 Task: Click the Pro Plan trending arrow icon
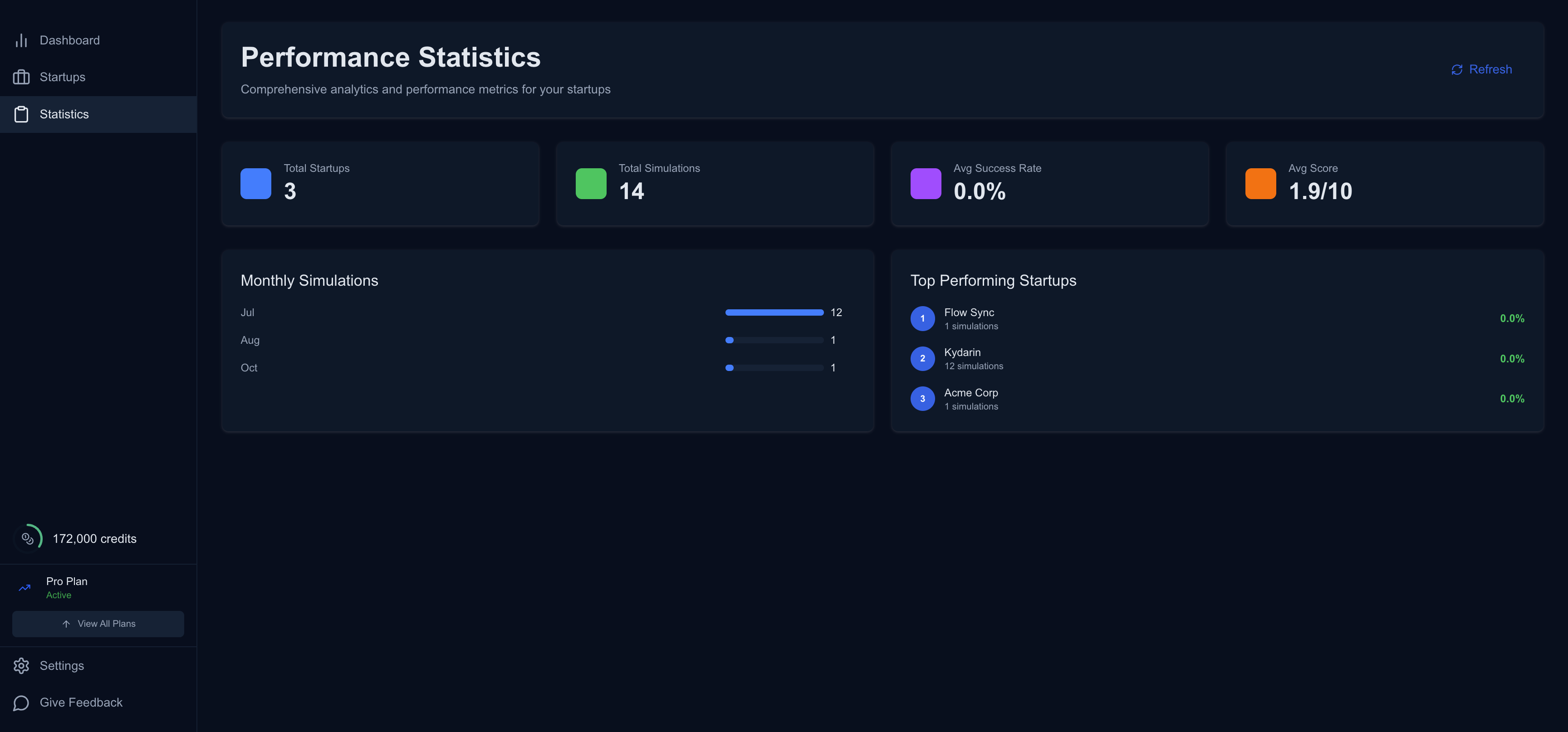24,587
